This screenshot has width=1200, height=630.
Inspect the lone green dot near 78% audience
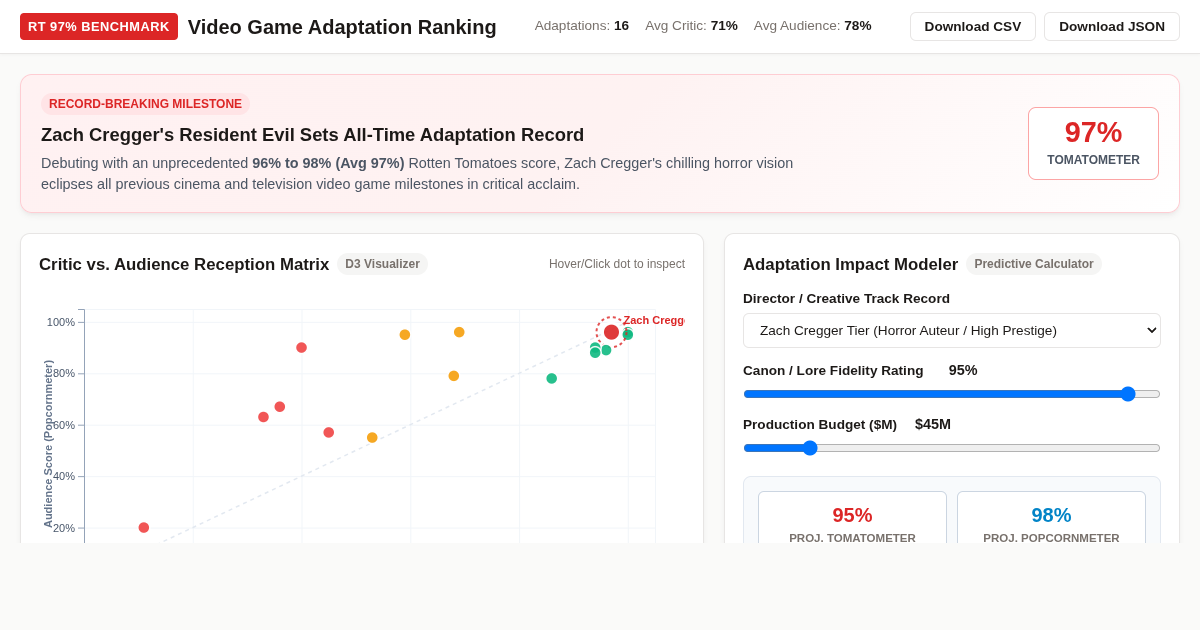551,378
